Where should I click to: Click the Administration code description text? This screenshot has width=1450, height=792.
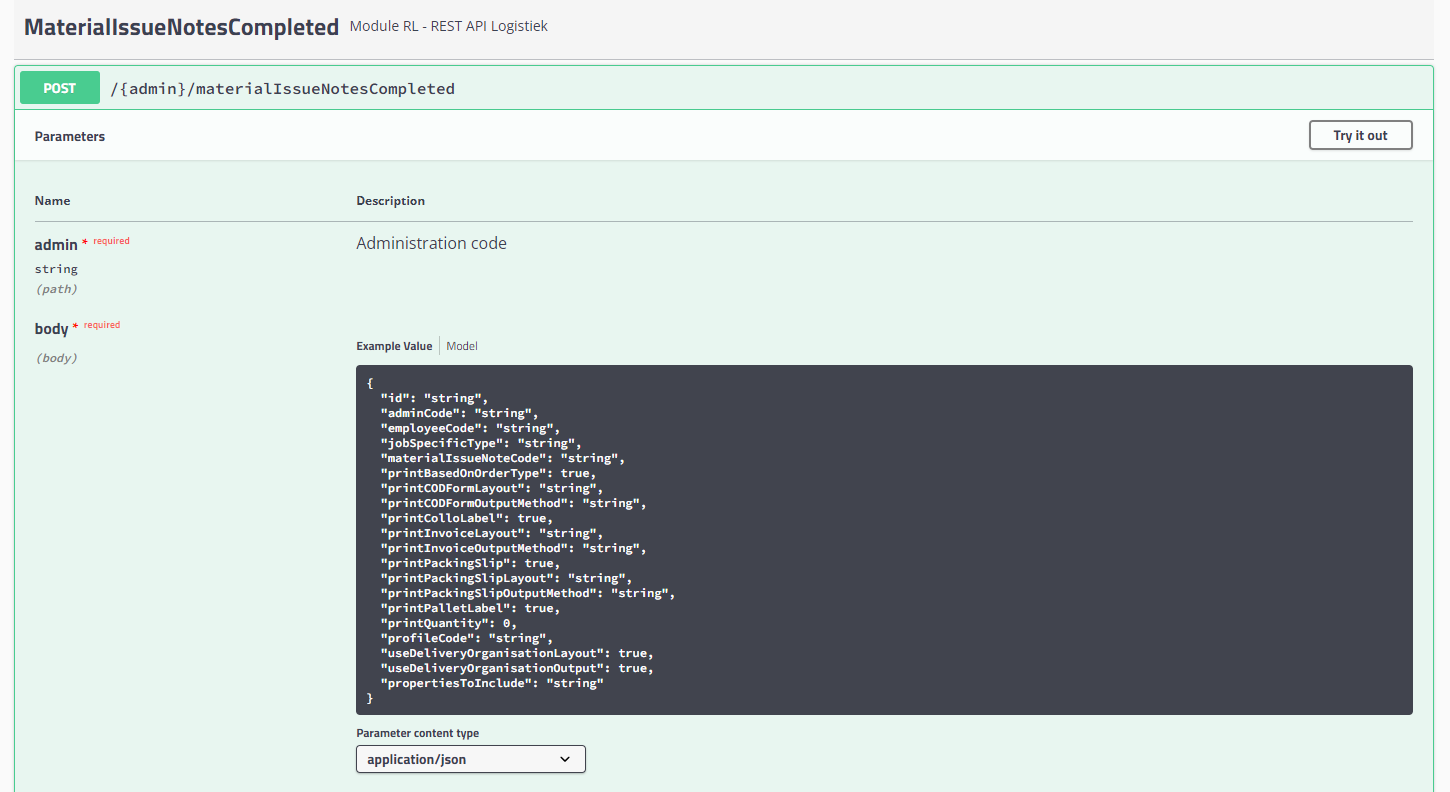tap(431, 243)
